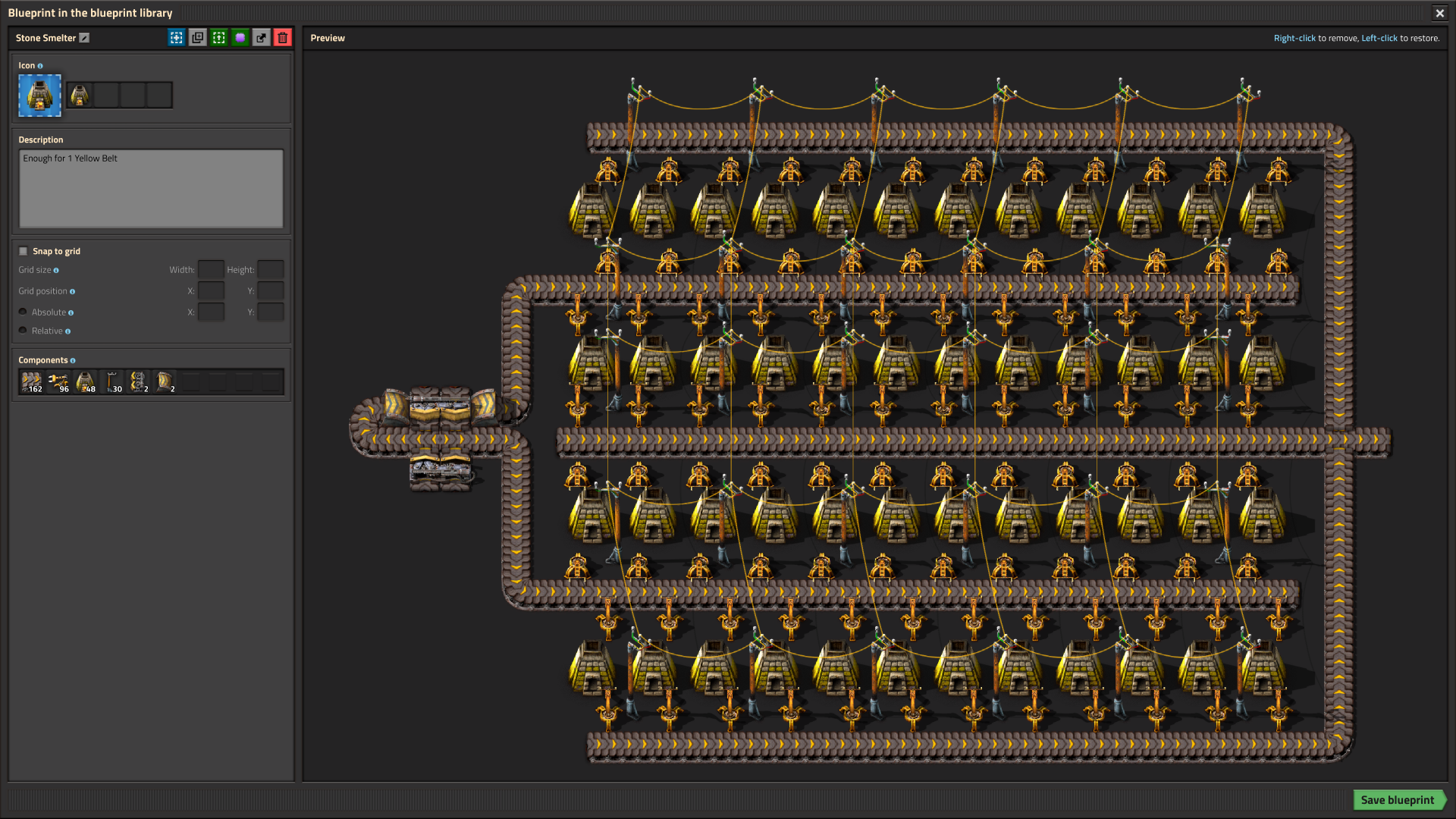The image size is (1456, 819).
Task: Click the stone furnace component showing 48
Action: pyautogui.click(x=86, y=382)
